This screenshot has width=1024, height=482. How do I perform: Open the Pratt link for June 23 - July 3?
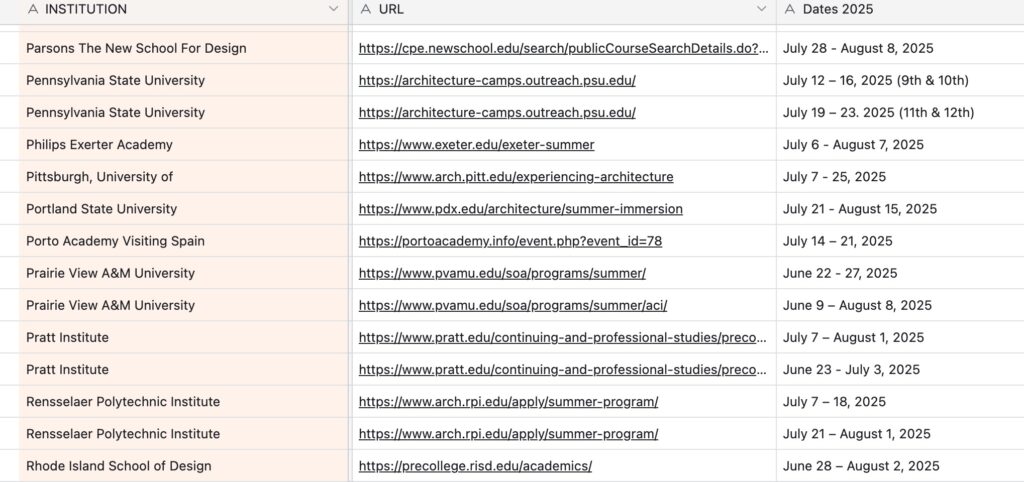coord(563,370)
